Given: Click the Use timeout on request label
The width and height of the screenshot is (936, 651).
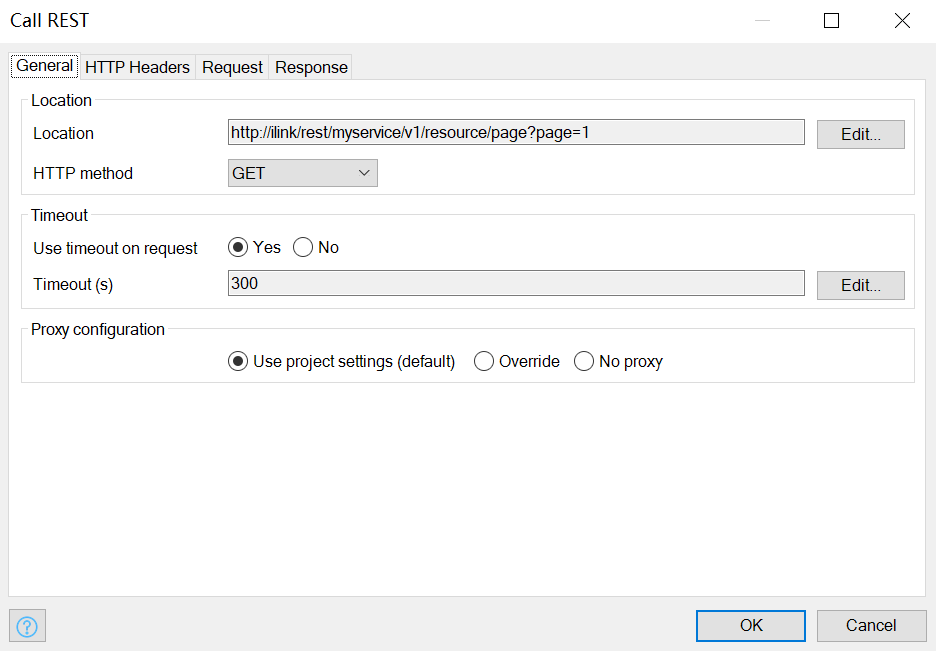Looking at the screenshot, I should [x=115, y=248].
